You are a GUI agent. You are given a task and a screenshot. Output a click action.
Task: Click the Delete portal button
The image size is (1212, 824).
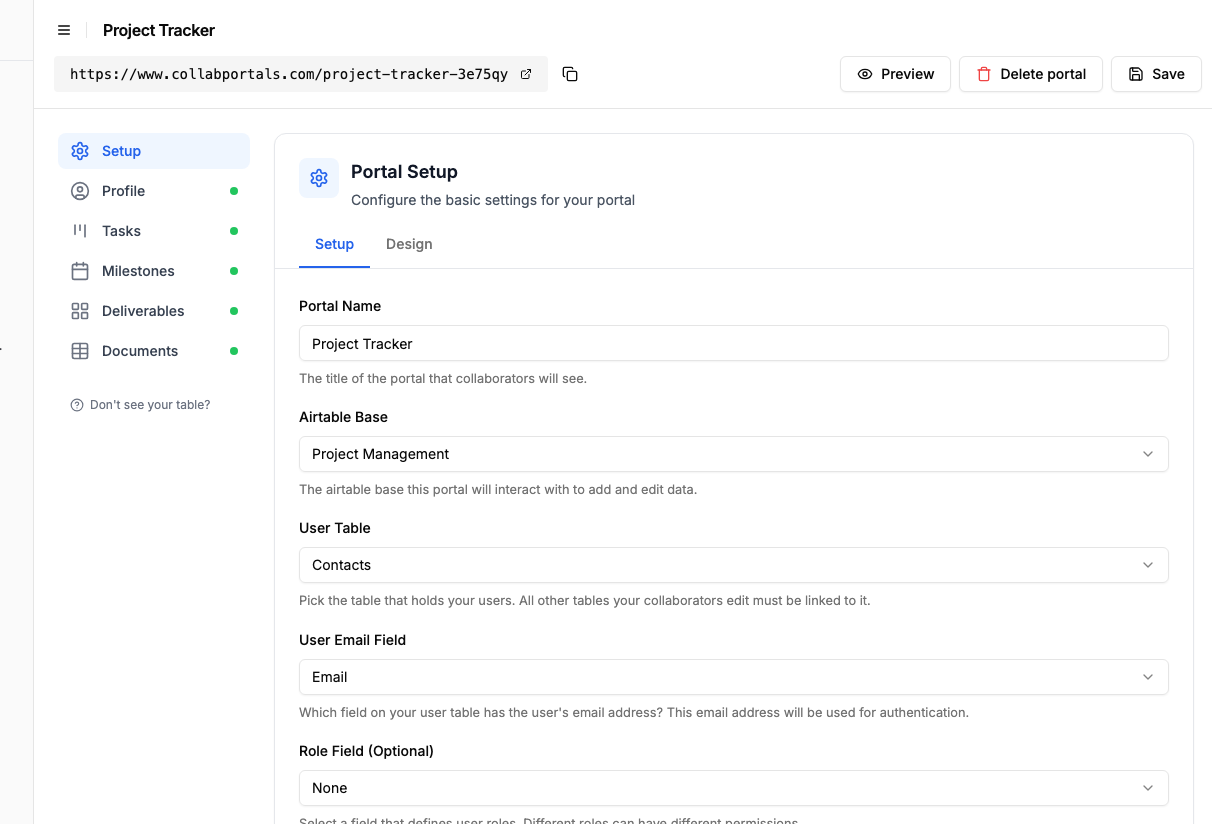[x=1031, y=74]
